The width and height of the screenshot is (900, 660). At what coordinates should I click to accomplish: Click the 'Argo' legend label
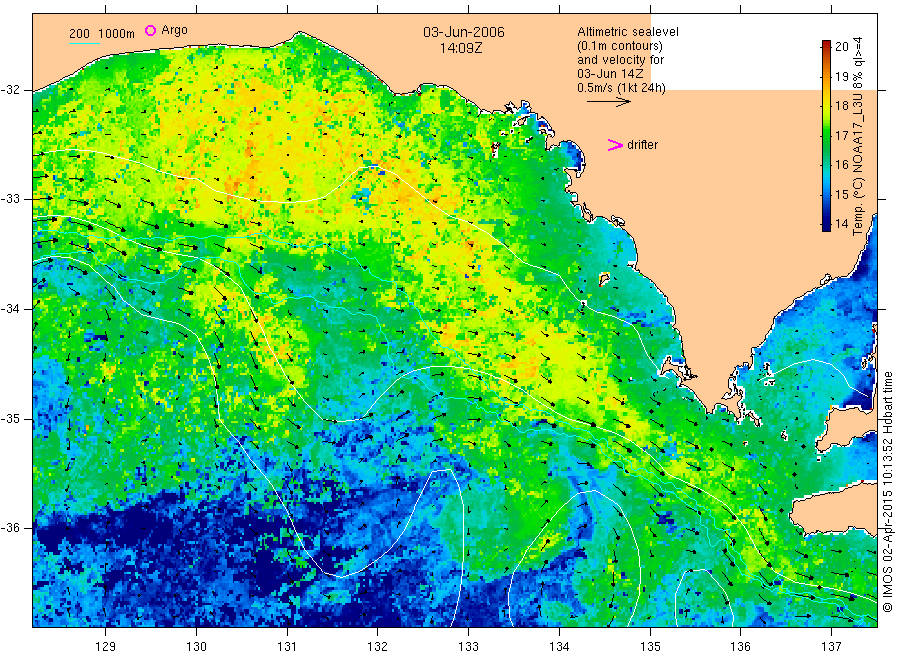coord(174,30)
